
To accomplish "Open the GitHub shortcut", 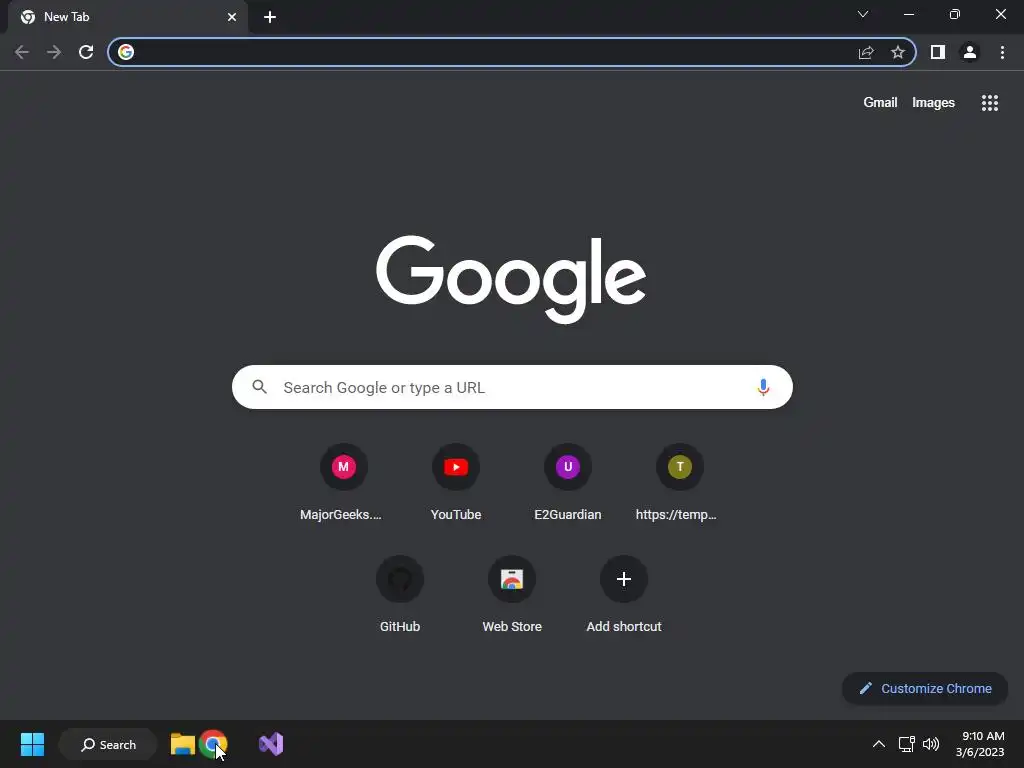I will pyautogui.click(x=400, y=595).
